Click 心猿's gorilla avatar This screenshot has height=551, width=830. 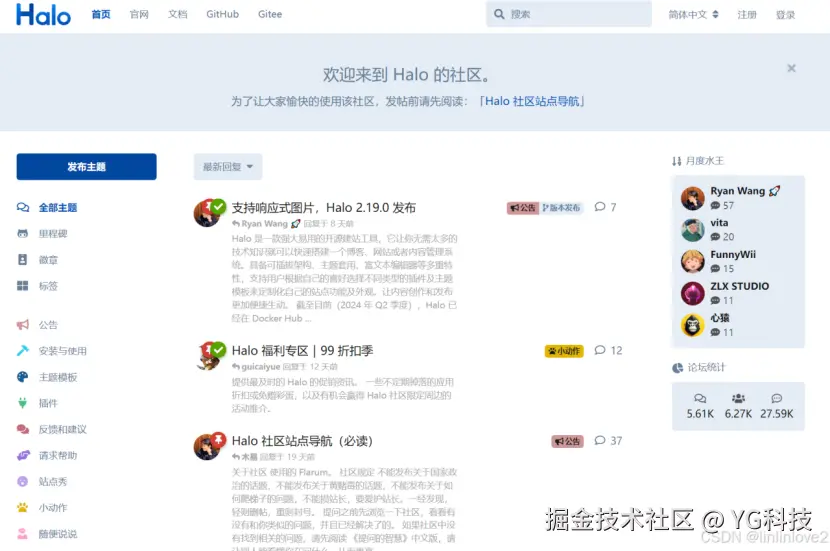[692, 325]
